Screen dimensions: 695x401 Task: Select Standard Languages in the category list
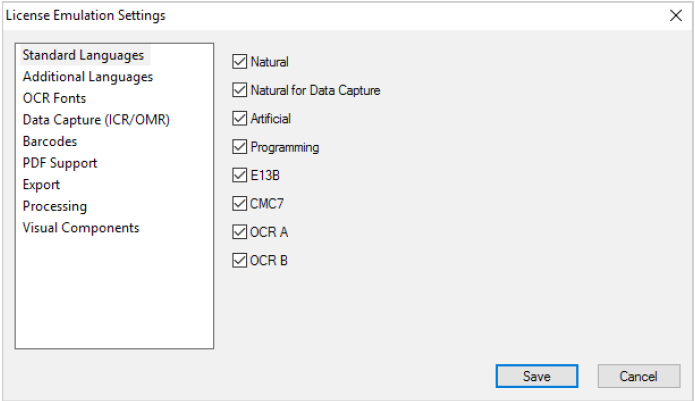pyautogui.click(x=83, y=55)
